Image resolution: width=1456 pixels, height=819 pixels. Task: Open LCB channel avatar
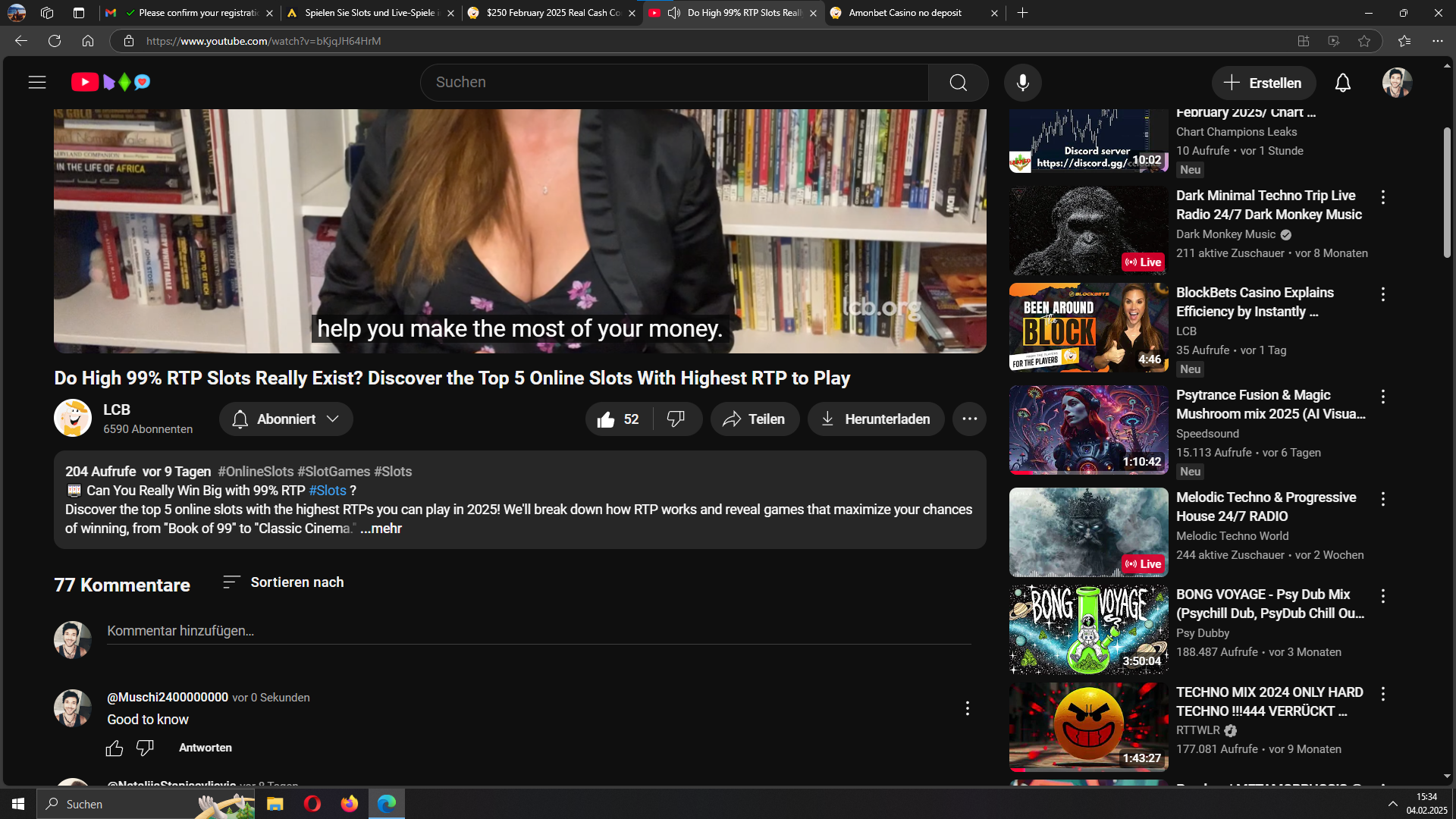point(73,418)
